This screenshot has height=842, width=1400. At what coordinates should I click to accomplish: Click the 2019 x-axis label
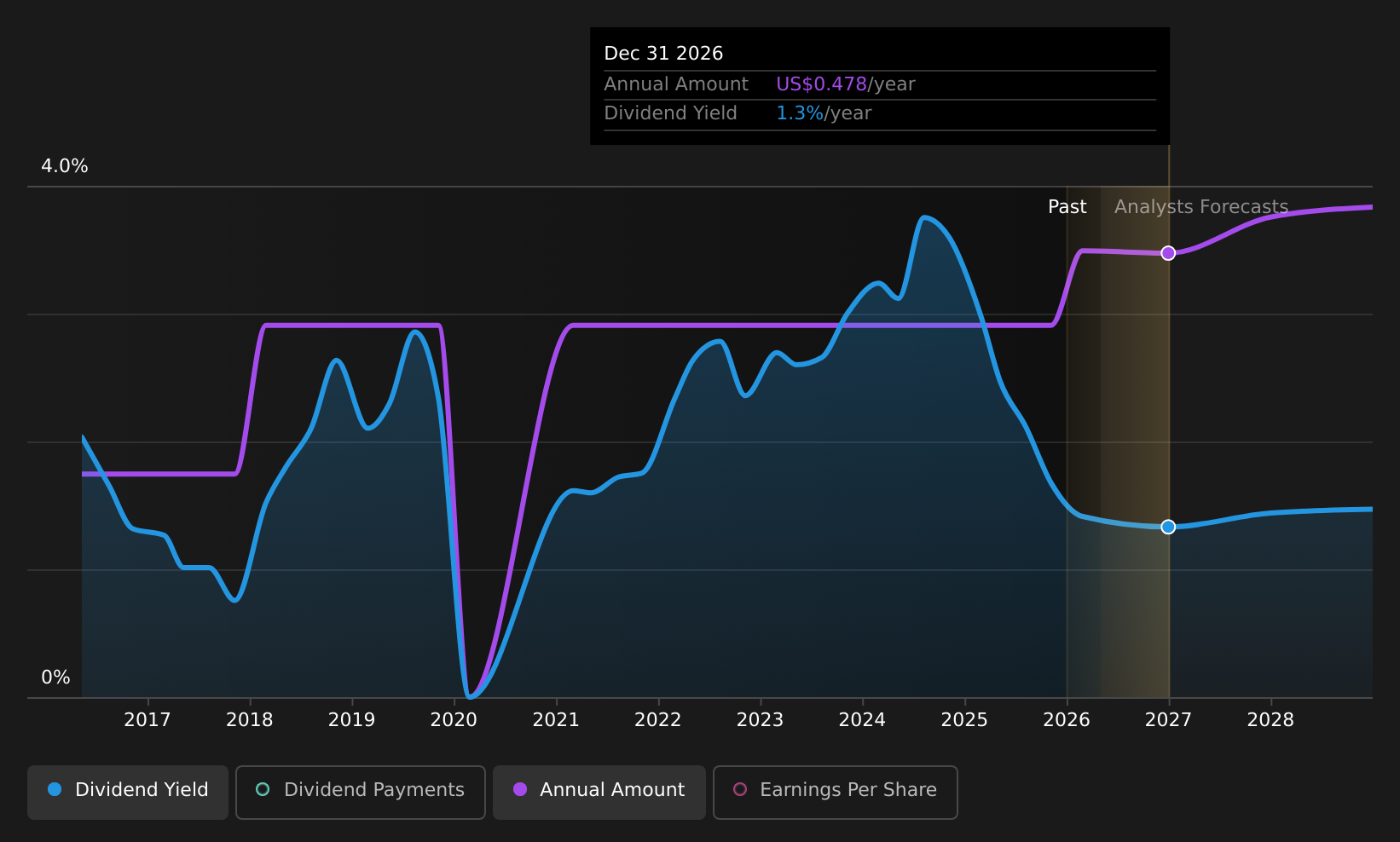point(351,720)
